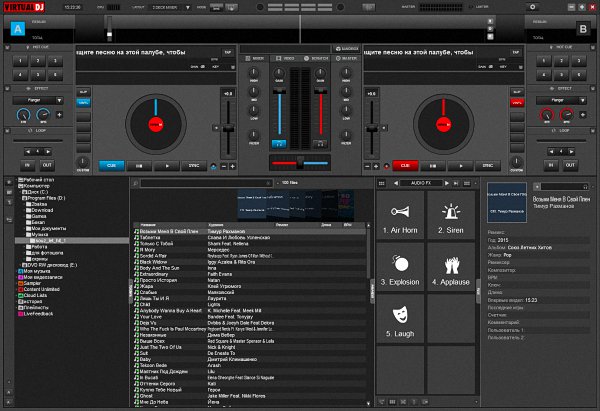
Task: Toggle SYNC on the right deck
Action: click(487, 165)
